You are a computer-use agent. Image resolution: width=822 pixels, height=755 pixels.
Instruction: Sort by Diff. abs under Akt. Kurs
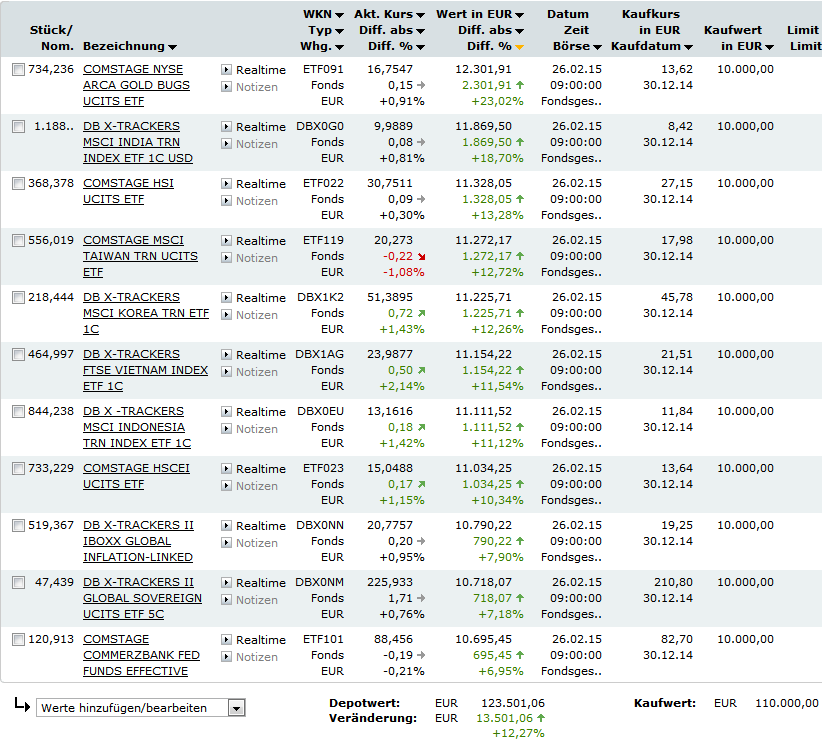point(420,31)
